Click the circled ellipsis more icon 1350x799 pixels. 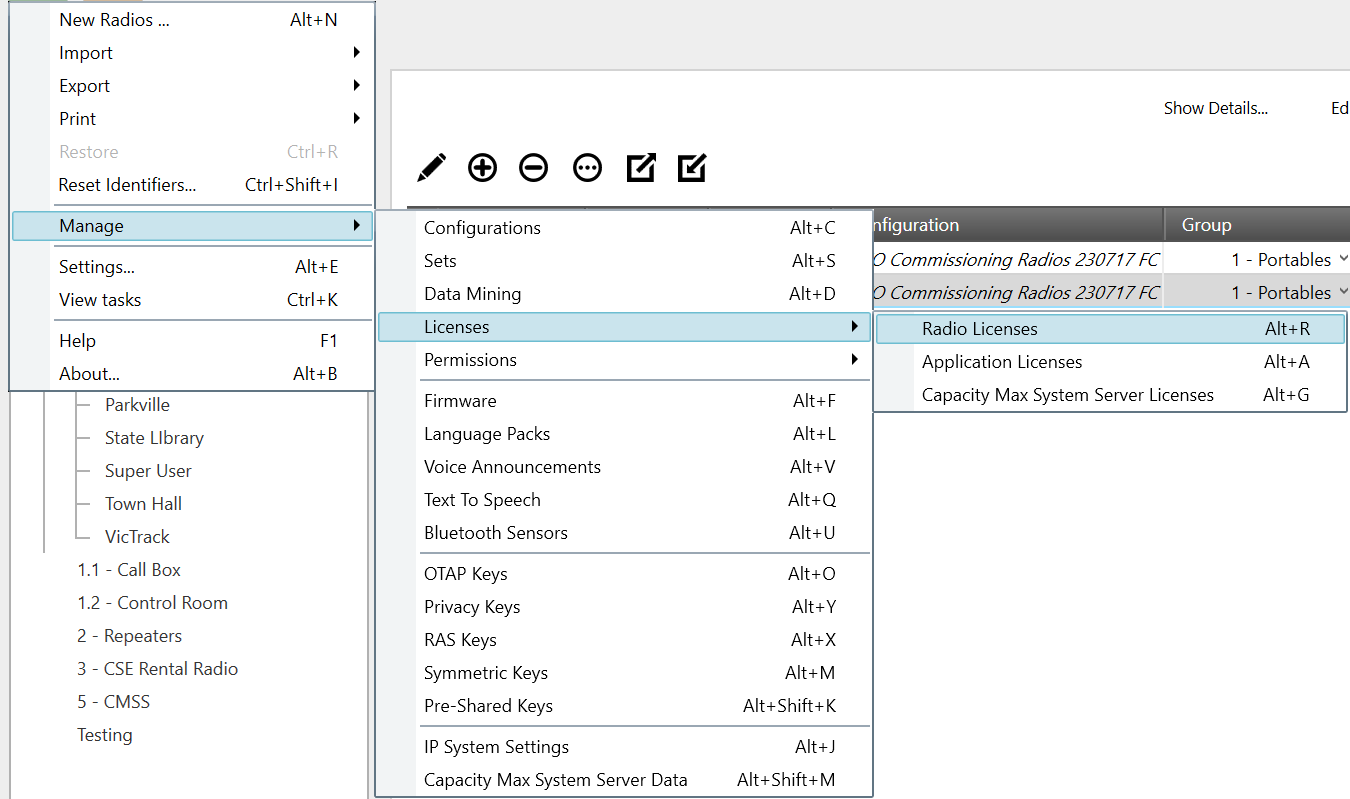(x=587, y=168)
